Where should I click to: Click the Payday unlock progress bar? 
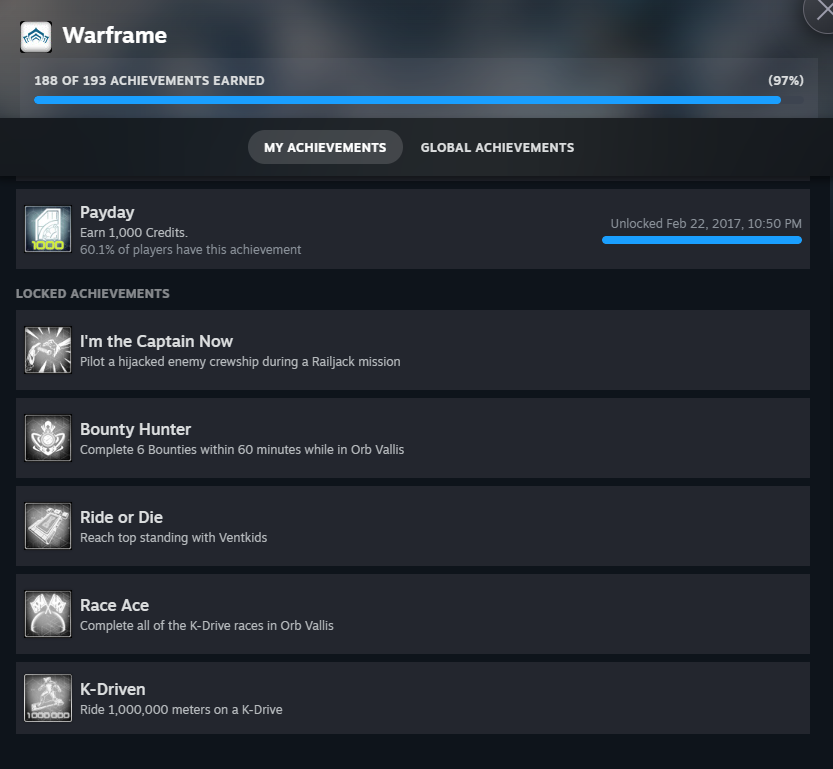coord(702,240)
